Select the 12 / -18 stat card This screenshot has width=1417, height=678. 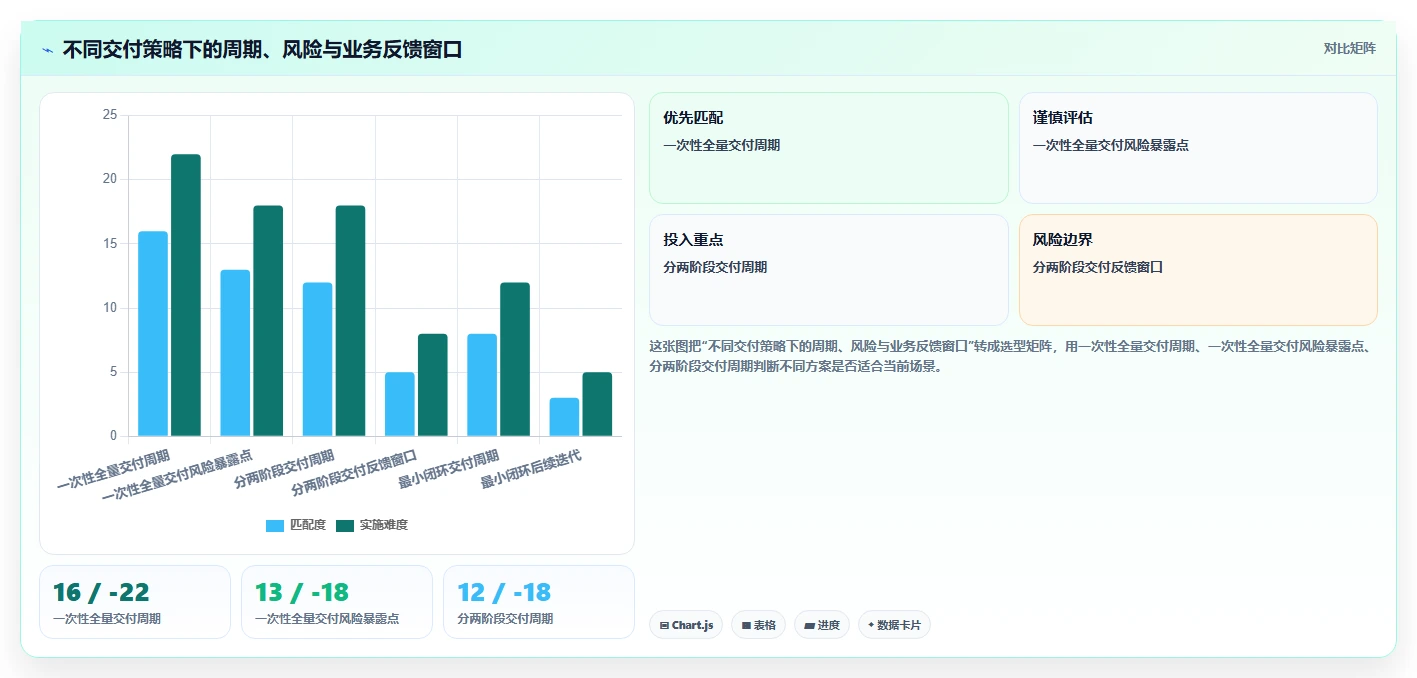point(539,602)
